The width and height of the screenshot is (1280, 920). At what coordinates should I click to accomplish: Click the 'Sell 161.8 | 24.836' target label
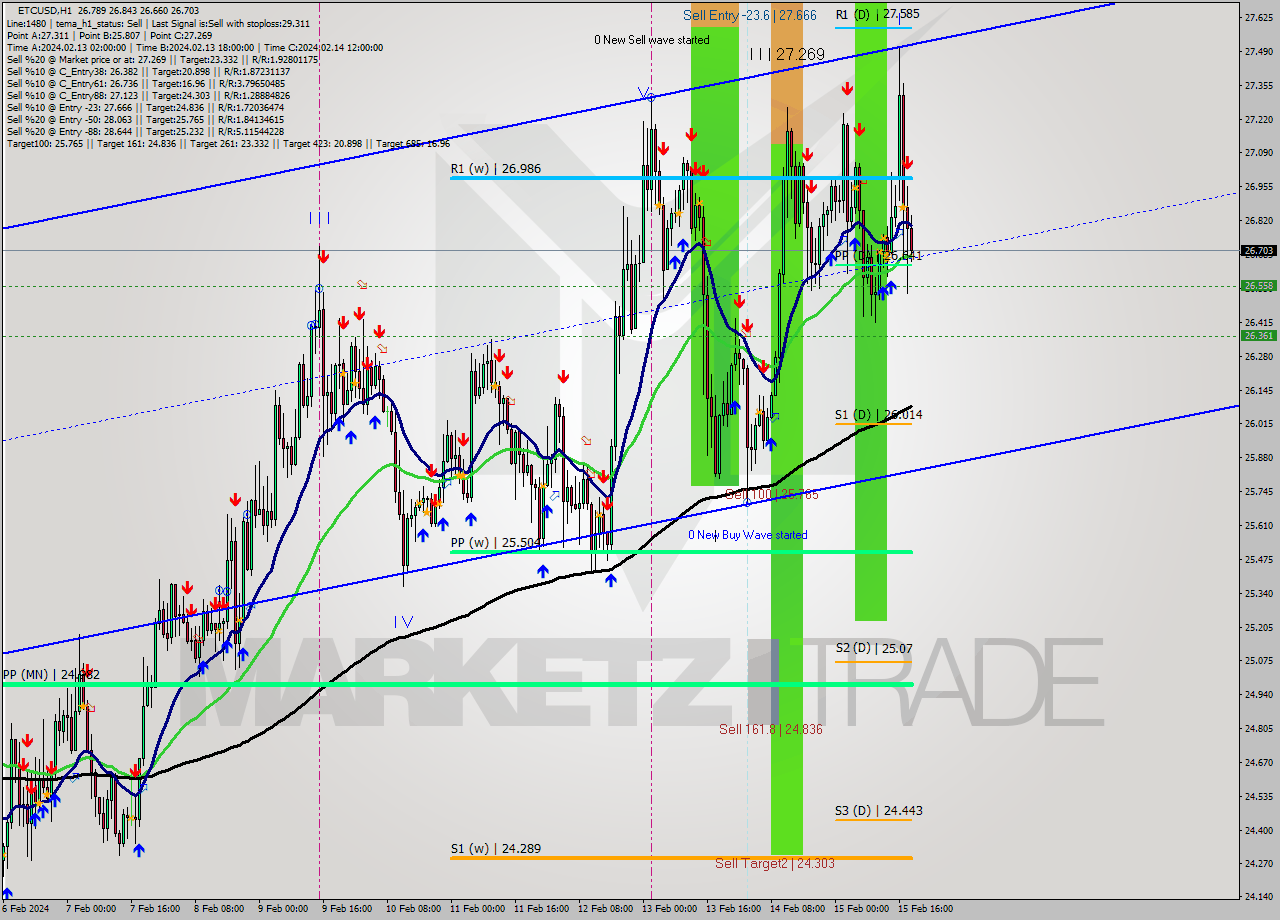pyautogui.click(x=771, y=729)
